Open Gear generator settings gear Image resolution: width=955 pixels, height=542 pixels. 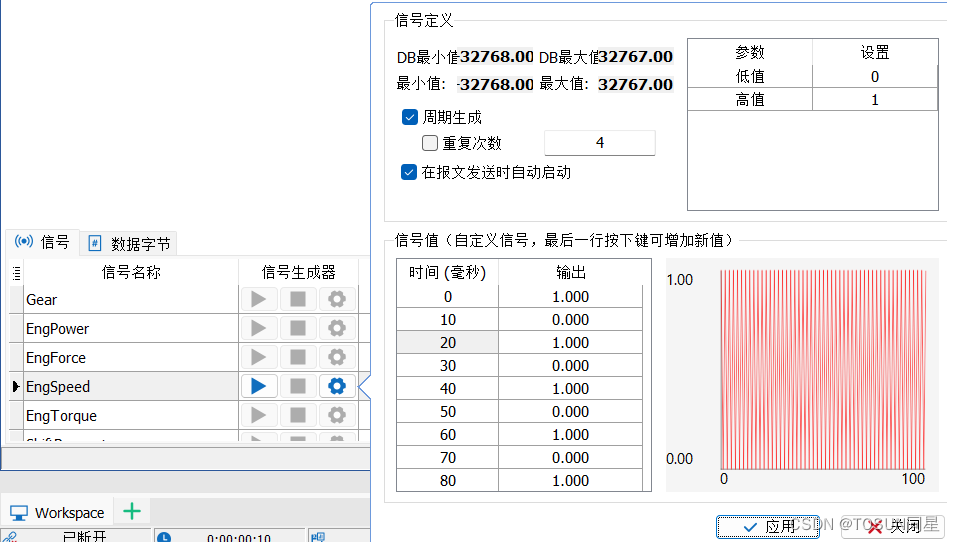[x=337, y=299]
